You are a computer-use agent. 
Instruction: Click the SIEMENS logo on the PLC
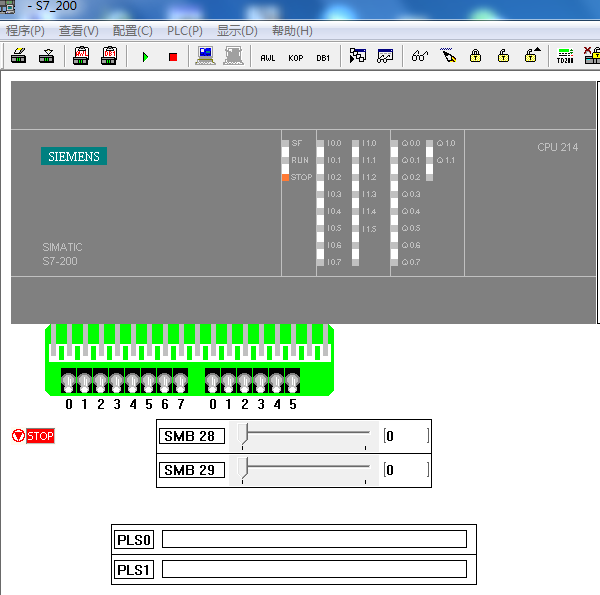(74, 156)
